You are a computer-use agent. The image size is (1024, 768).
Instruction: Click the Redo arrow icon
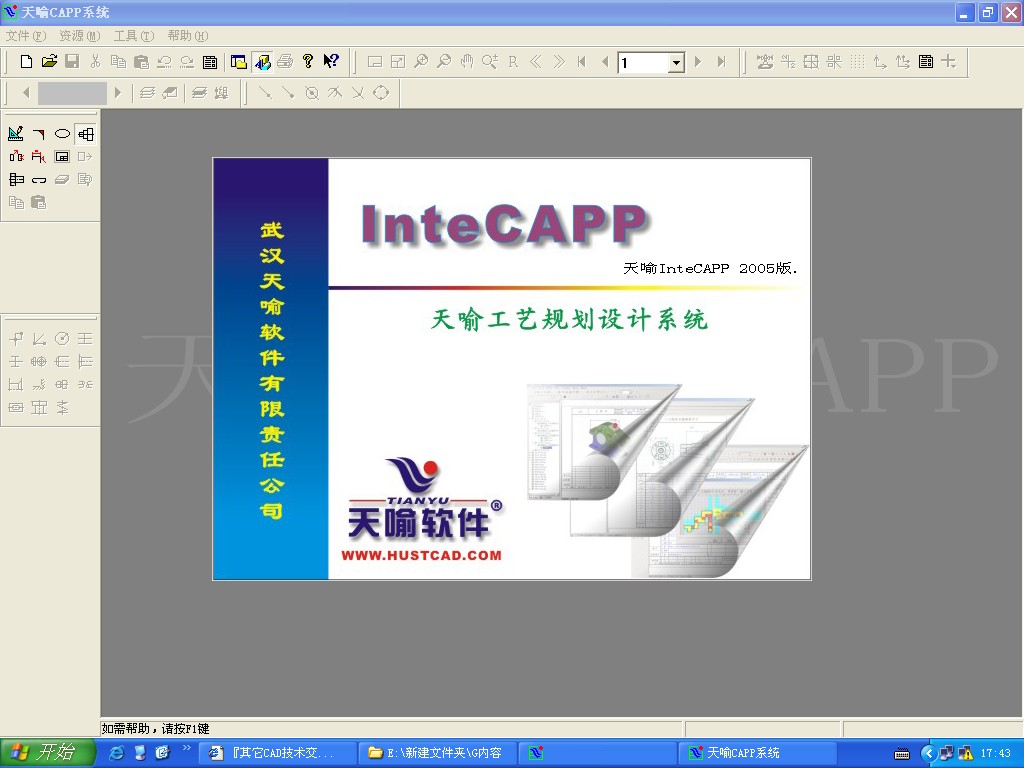tap(187, 62)
